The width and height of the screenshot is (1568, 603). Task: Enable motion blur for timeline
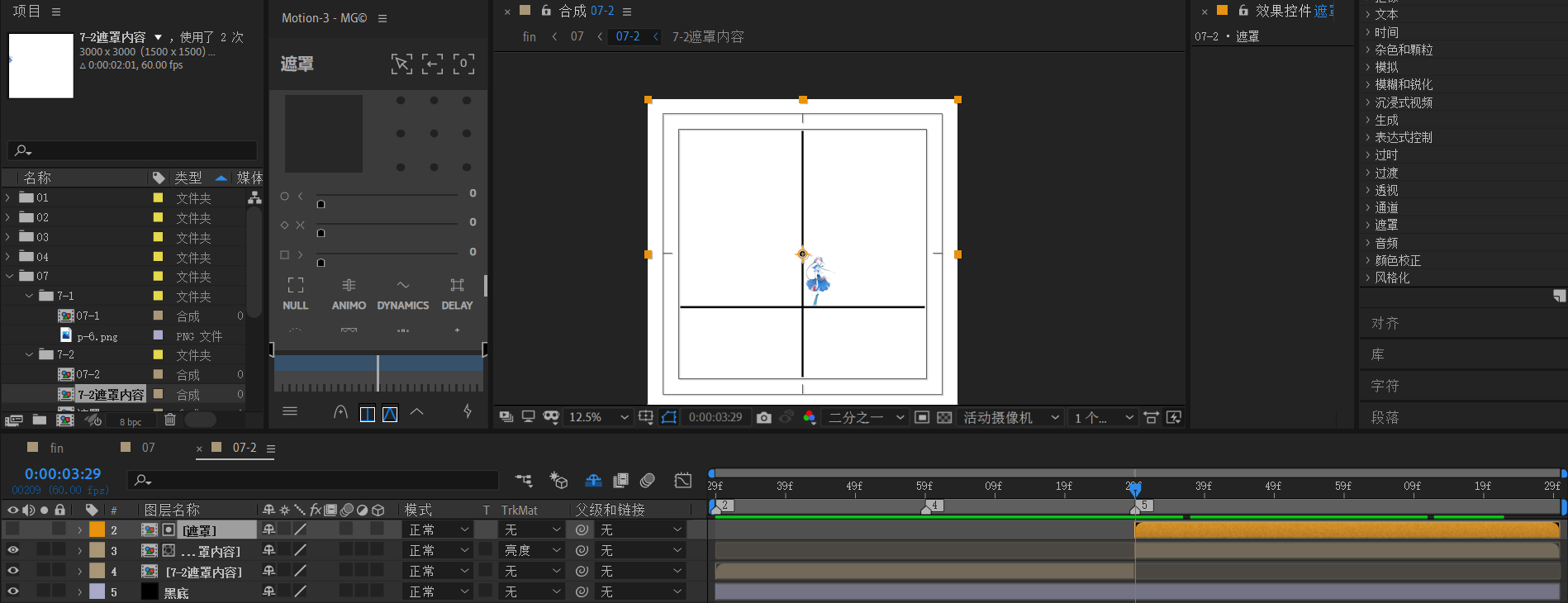[x=648, y=480]
